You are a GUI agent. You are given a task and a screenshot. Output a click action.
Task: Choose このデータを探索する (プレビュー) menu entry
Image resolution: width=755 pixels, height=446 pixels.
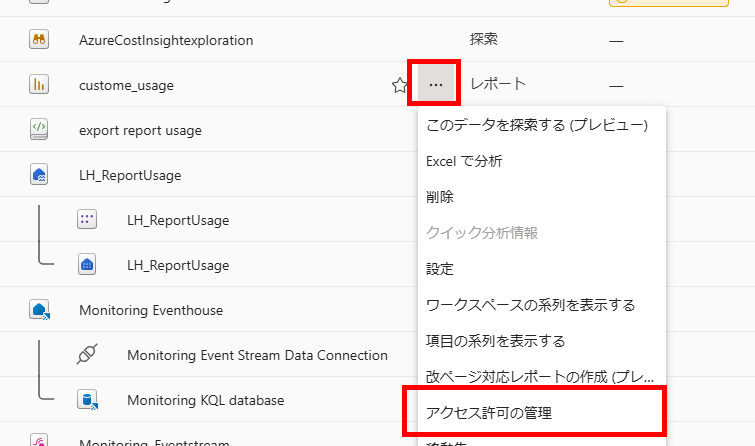537,125
